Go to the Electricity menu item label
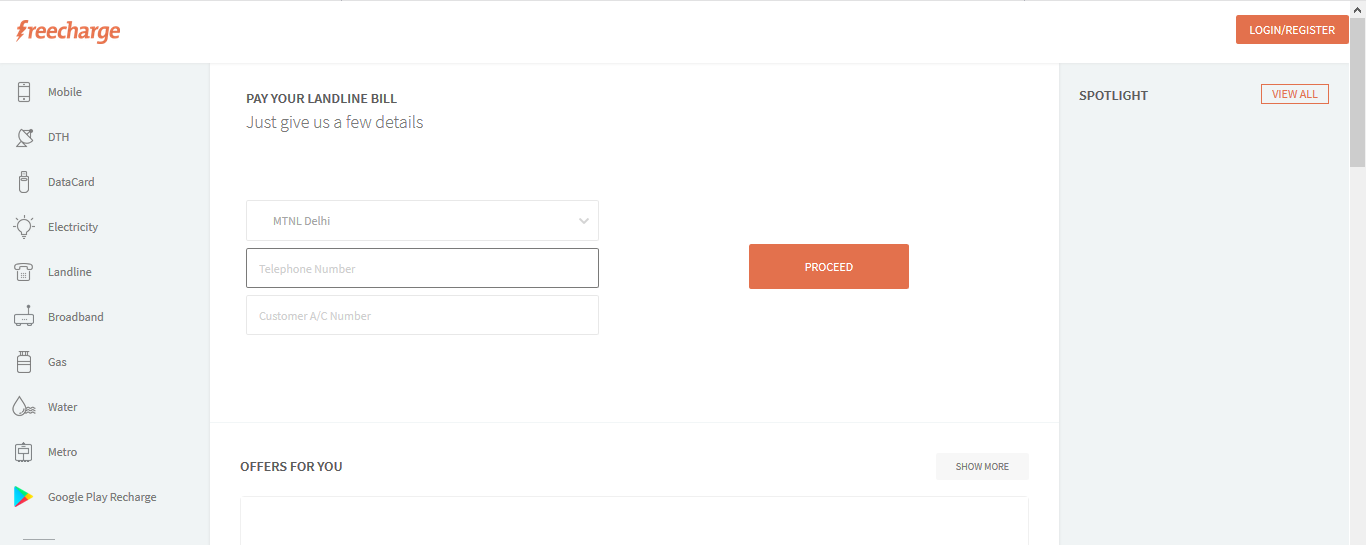This screenshot has width=1366, height=545. 73,227
